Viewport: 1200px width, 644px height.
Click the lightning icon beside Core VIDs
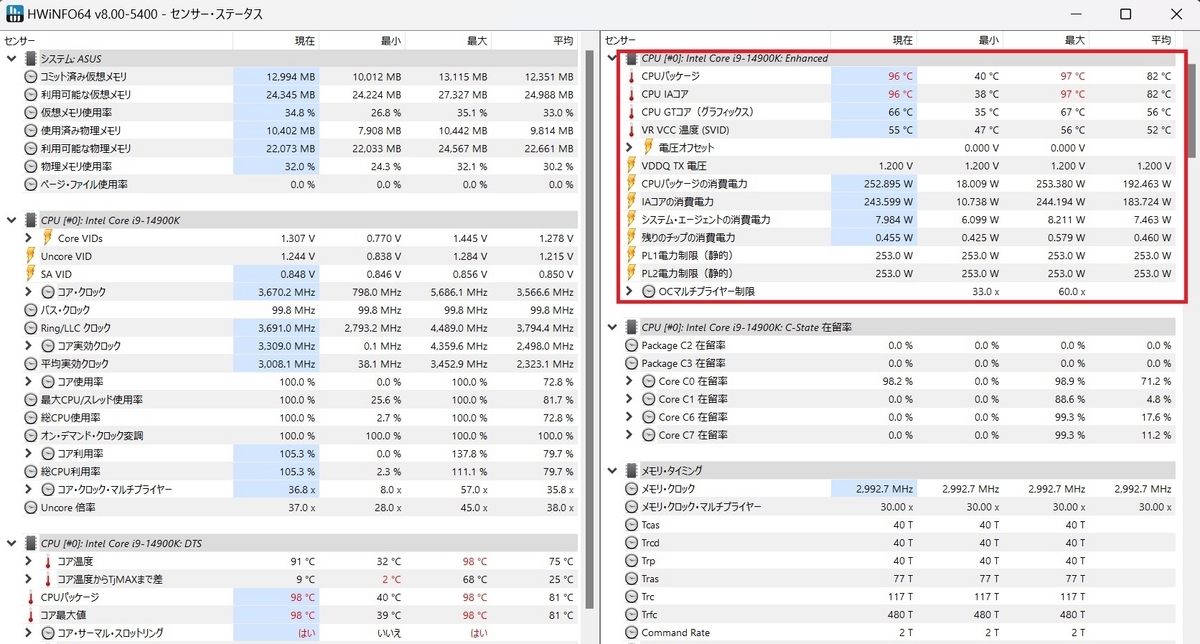tap(48, 238)
